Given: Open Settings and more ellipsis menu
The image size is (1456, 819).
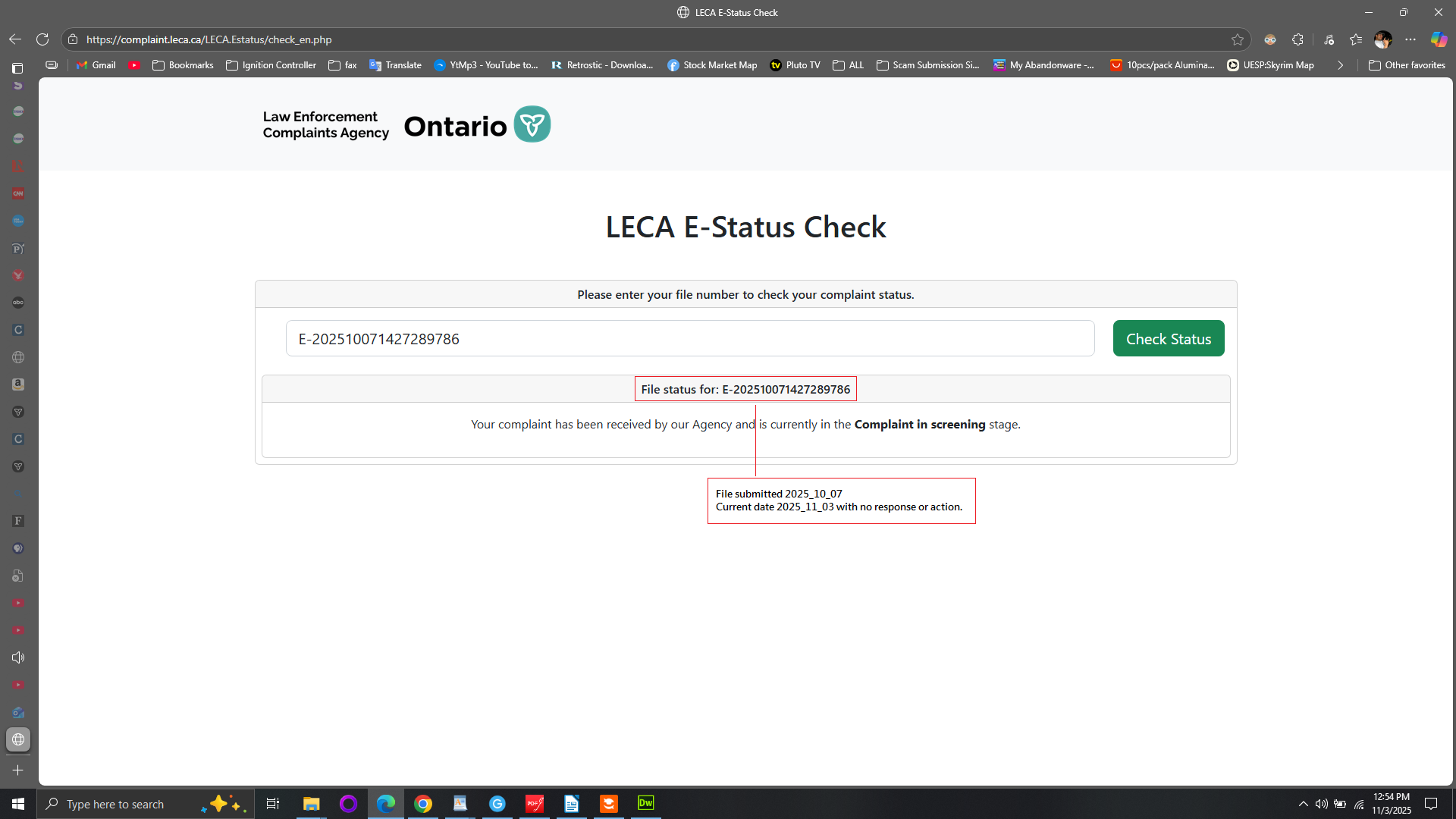Looking at the screenshot, I should click(x=1410, y=39).
